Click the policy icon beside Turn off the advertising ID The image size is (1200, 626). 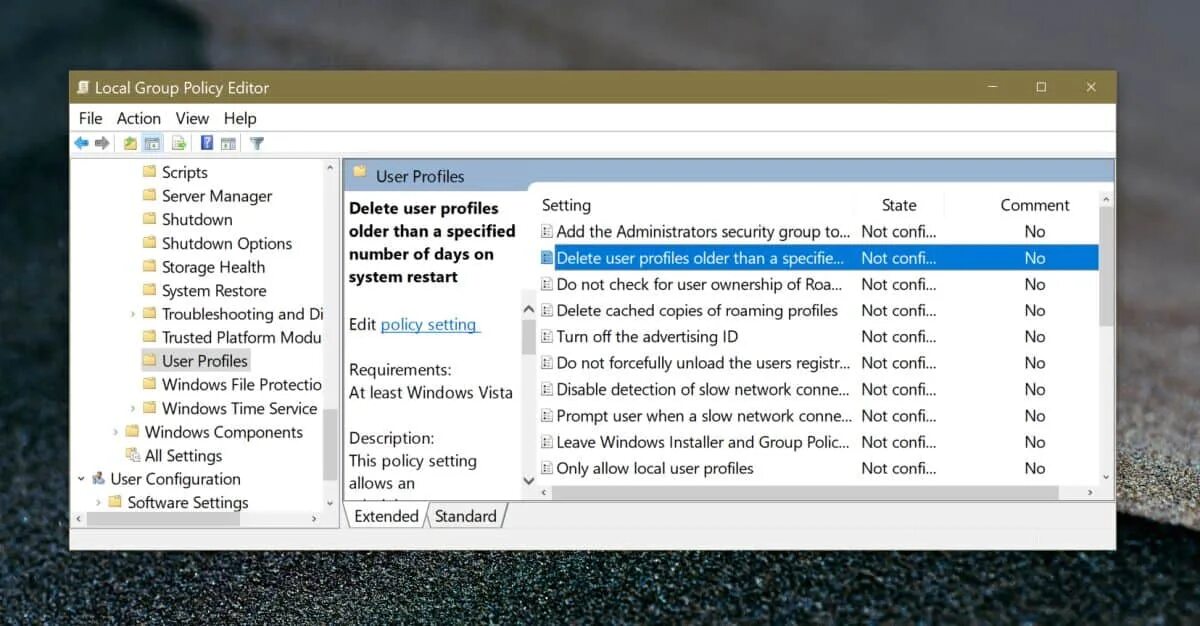coord(547,337)
